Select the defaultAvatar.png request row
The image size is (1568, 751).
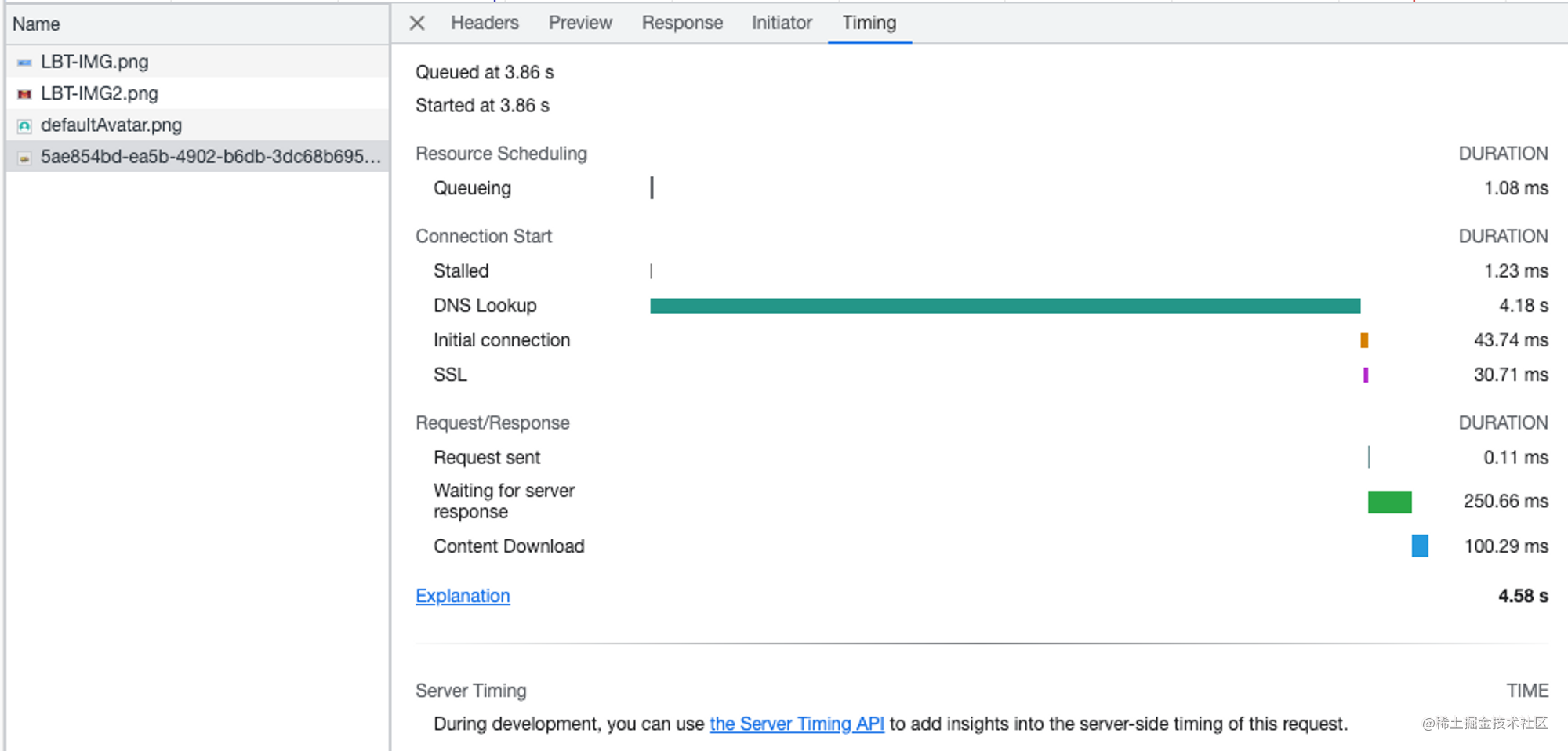(198, 125)
